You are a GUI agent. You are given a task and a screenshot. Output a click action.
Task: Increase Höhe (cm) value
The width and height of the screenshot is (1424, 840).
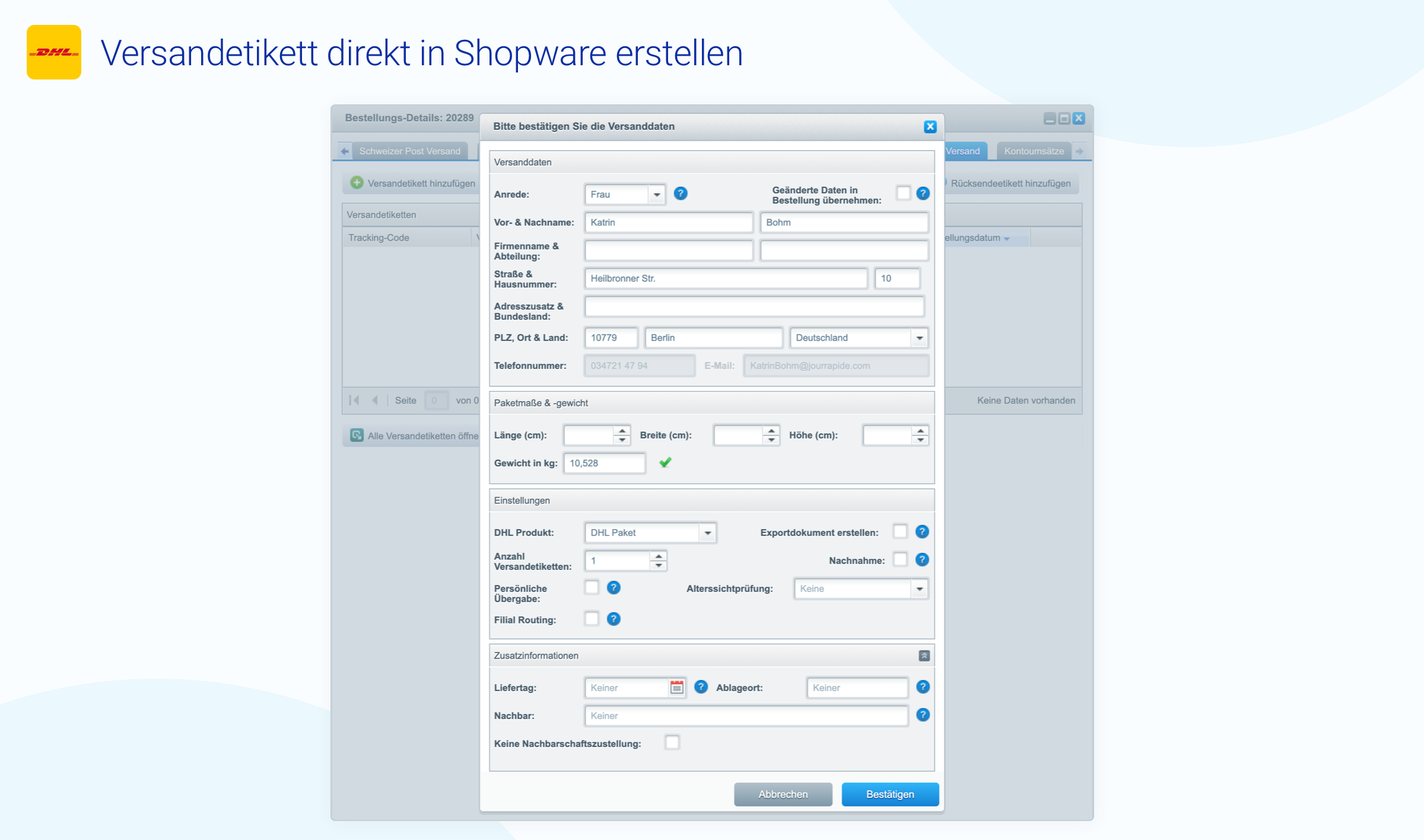point(920,430)
